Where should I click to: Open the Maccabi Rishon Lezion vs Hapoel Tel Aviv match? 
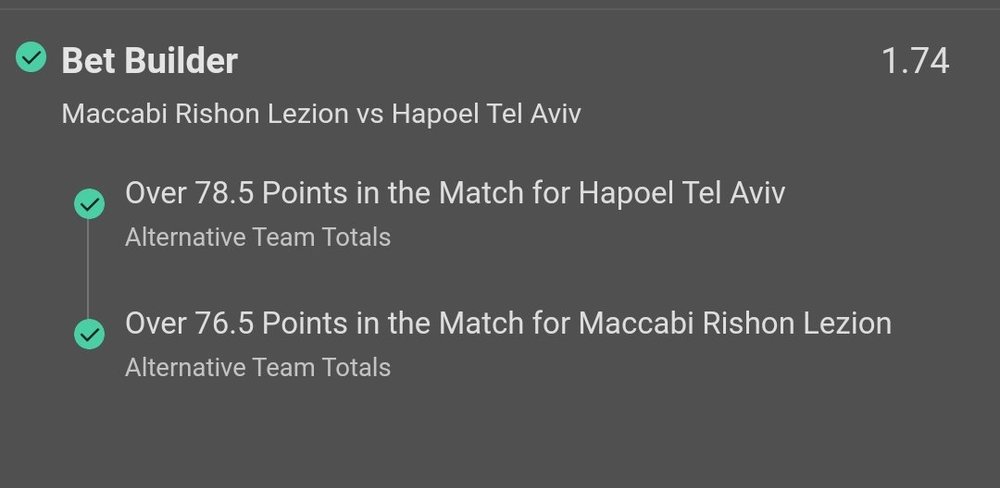(x=321, y=114)
